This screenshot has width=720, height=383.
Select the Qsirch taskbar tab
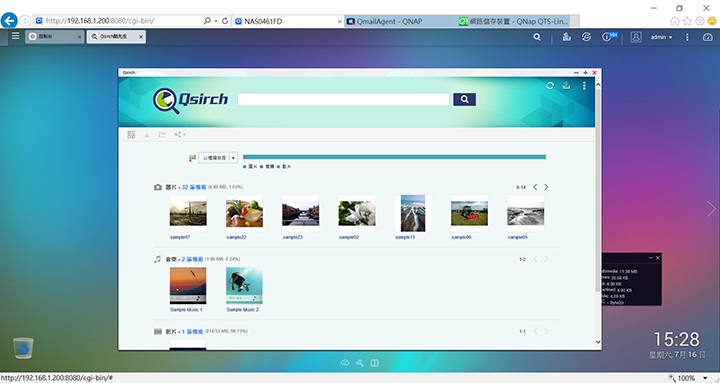116,37
